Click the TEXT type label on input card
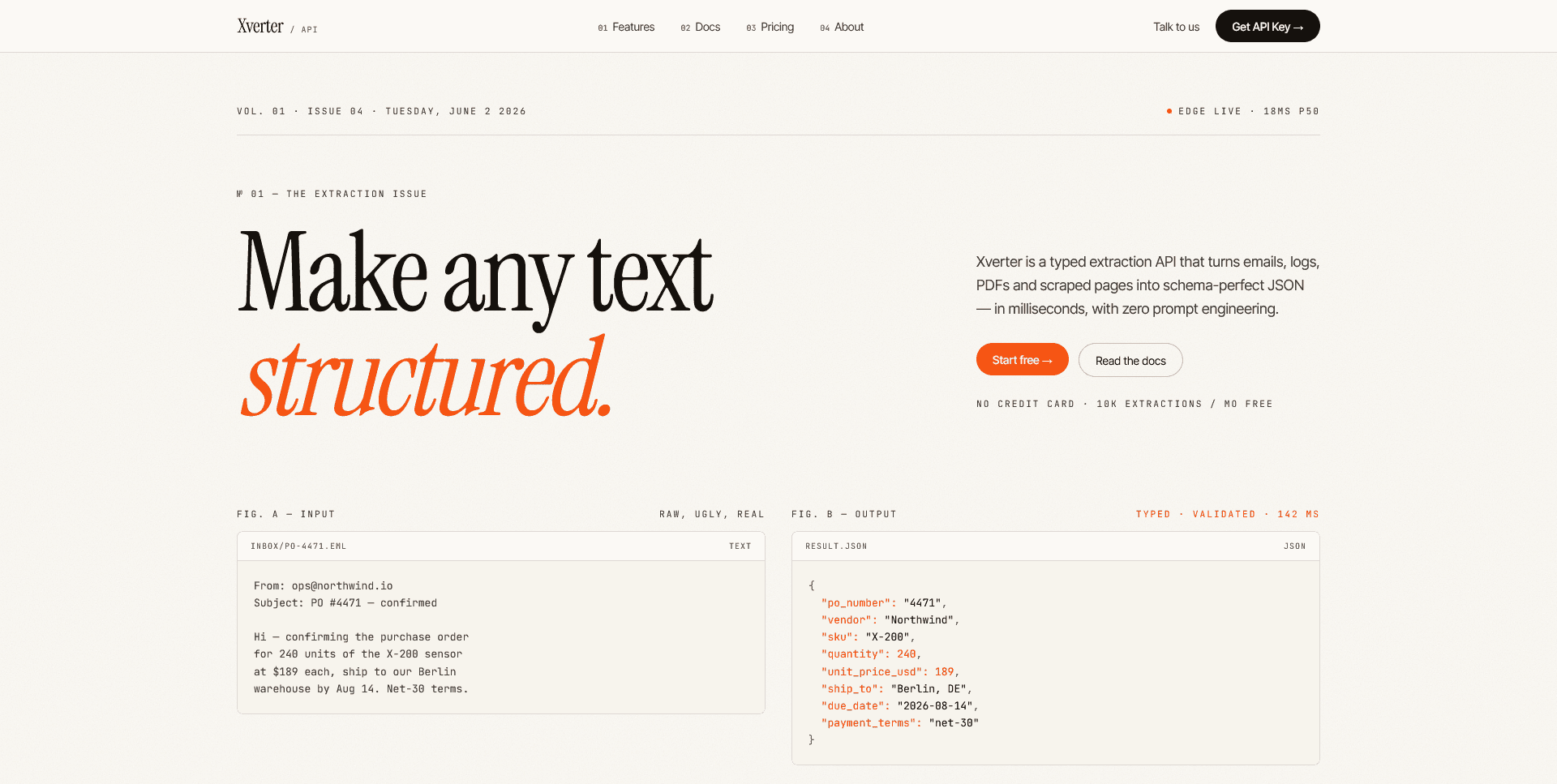Screen dimensions: 1557x784 pos(740,546)
